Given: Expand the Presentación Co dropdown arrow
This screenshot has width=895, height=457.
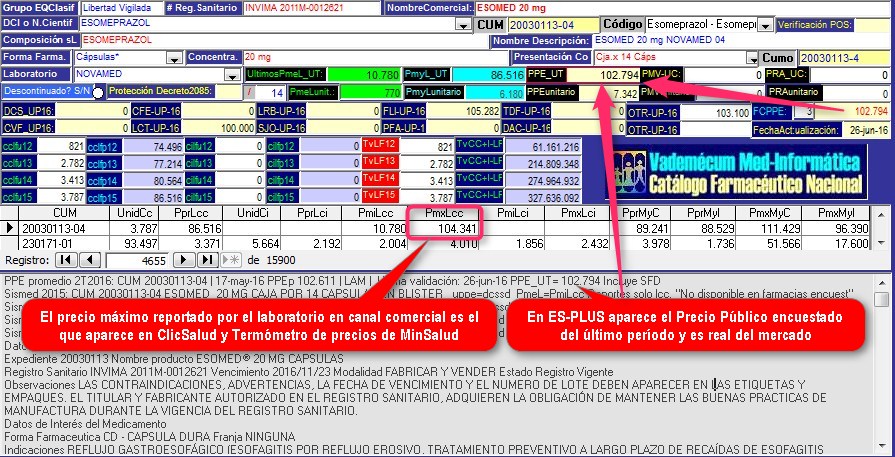Looking at the screenshot, I should [x=751, y=58].
